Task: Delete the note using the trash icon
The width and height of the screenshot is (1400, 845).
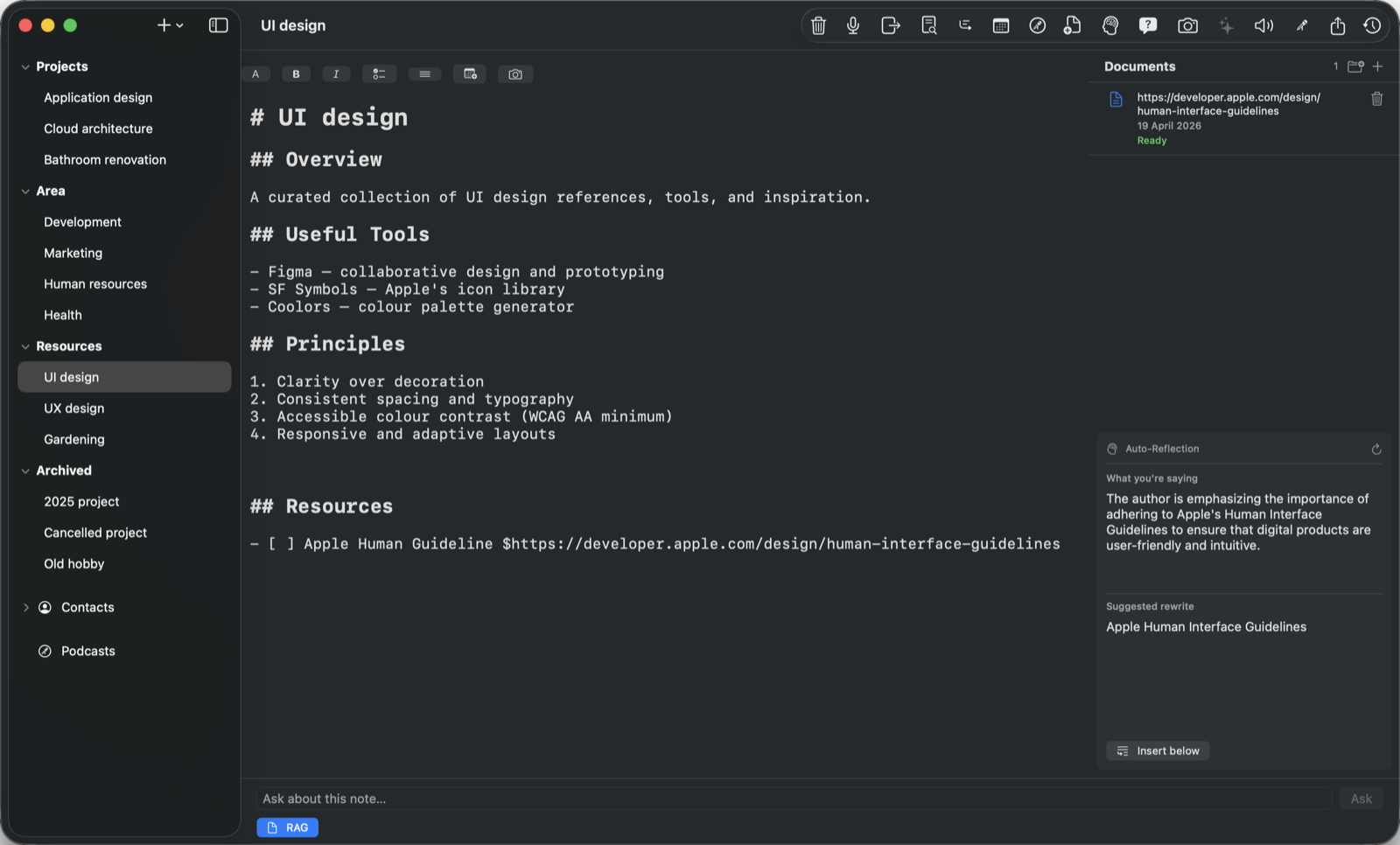Action: pyautogui.click(x=818, y=25)
